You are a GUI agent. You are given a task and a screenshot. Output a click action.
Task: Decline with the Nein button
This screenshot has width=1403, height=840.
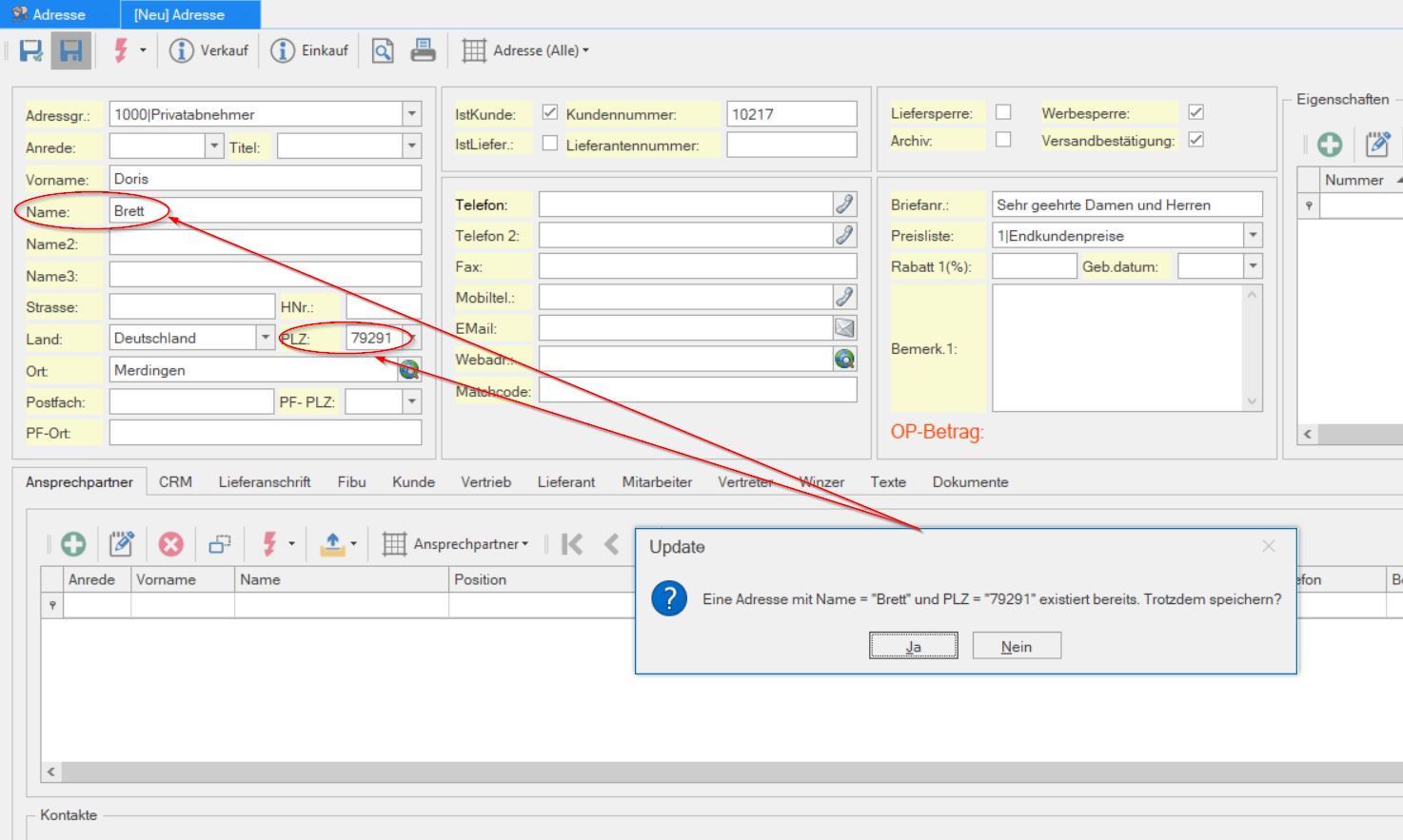pos(1017,646)
